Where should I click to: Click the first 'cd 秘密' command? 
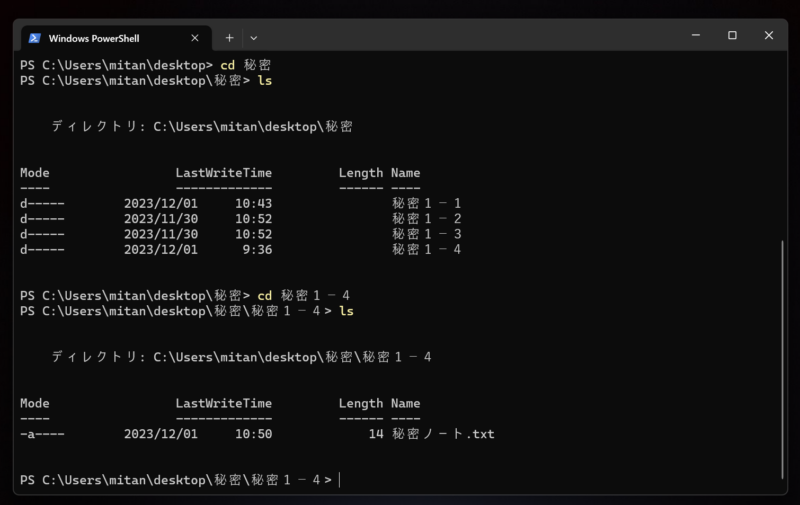coord(245,65)
